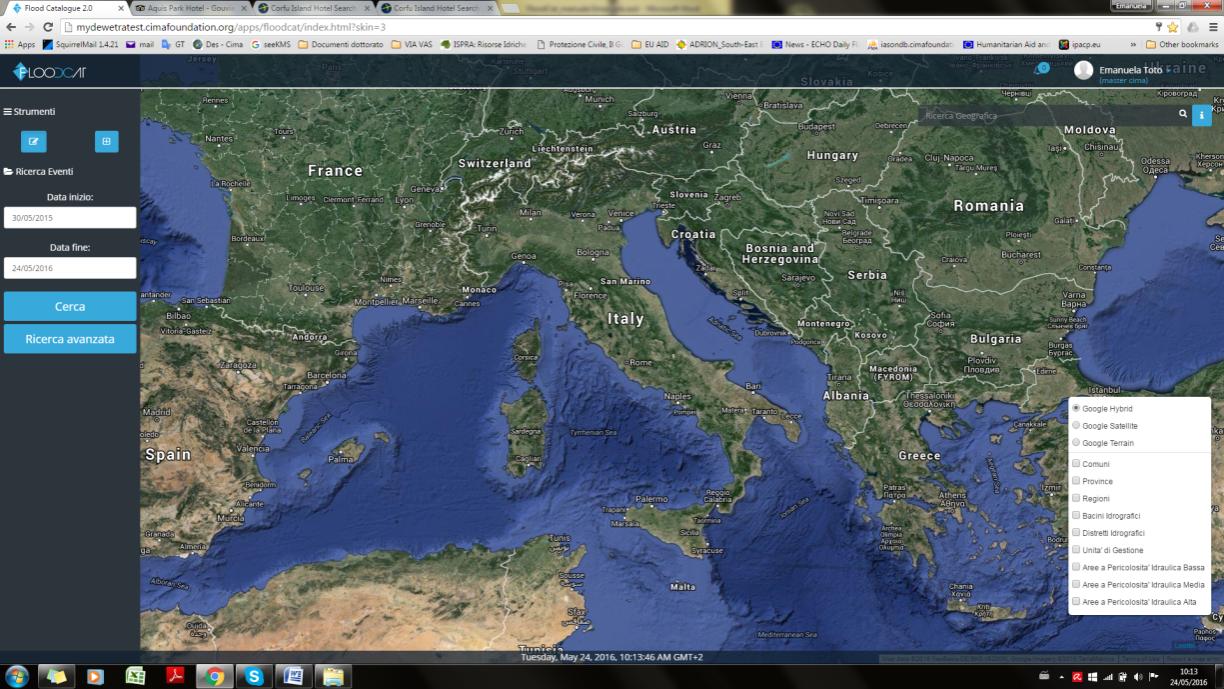Image resolution: width=1224 pixels, height=689 pixels.
Task: Open the Apps bookmarks shortcut
Action: [20, 44]
